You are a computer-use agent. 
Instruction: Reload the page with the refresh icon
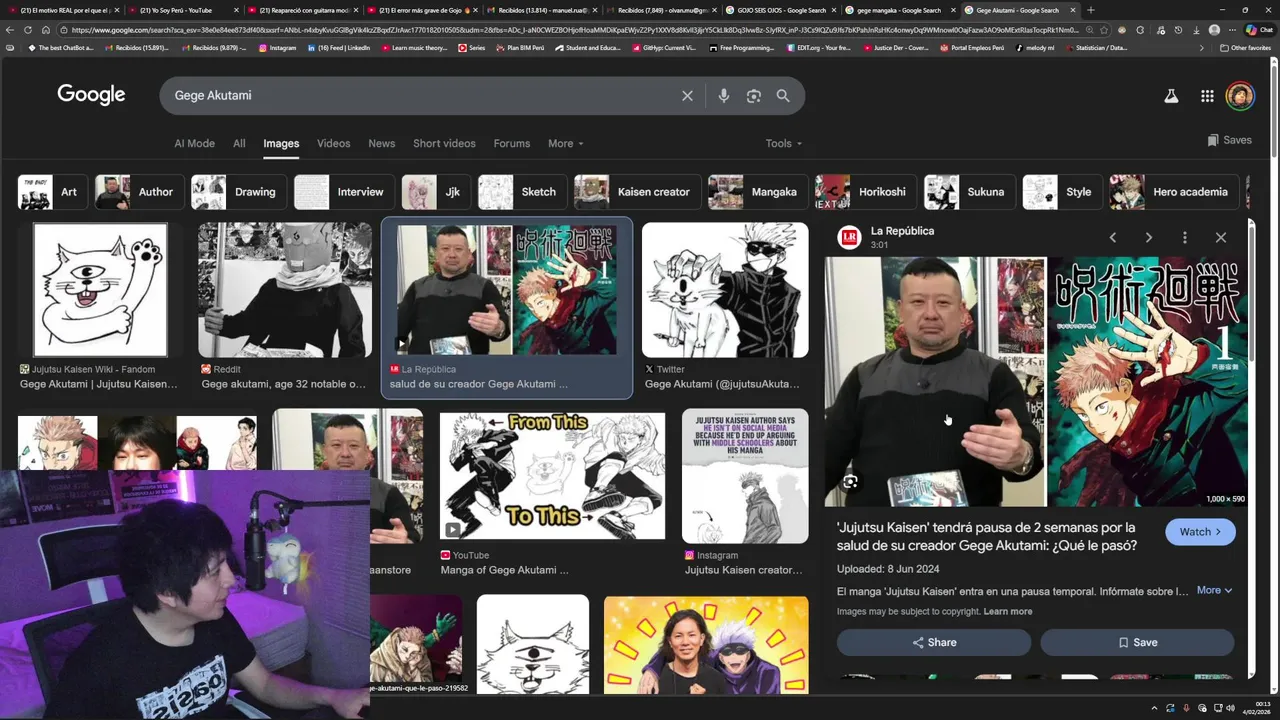(x=28, y=30)
